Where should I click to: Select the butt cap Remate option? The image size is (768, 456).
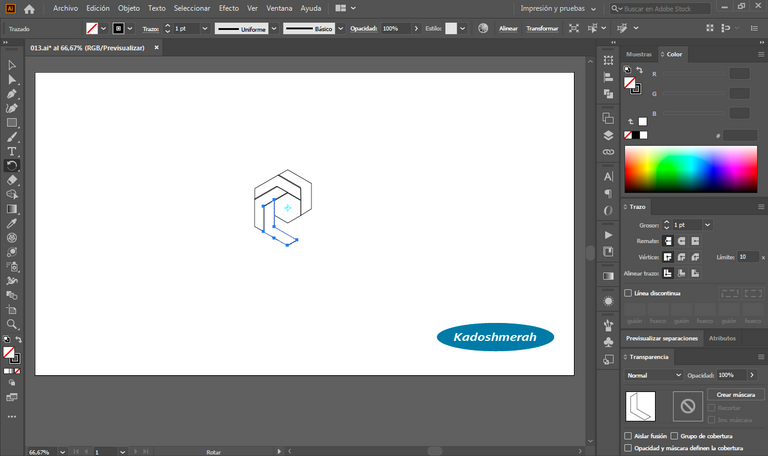668,241
